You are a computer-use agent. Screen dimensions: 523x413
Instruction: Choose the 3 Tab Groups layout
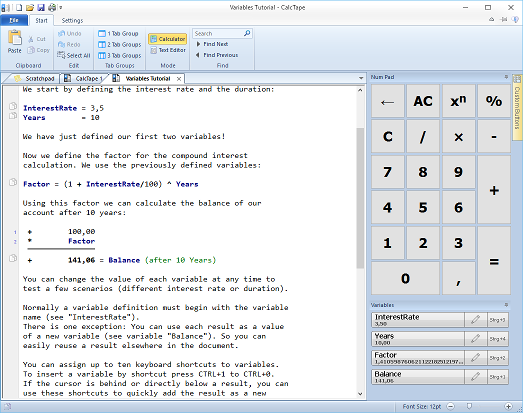pos(120,55)
